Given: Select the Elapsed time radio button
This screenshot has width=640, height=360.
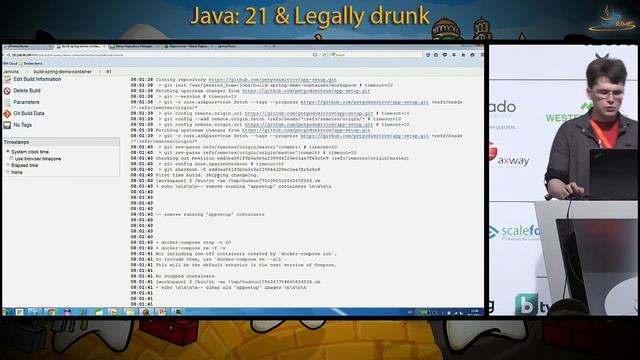Looking at the screenshot, I should coord(8,165).
